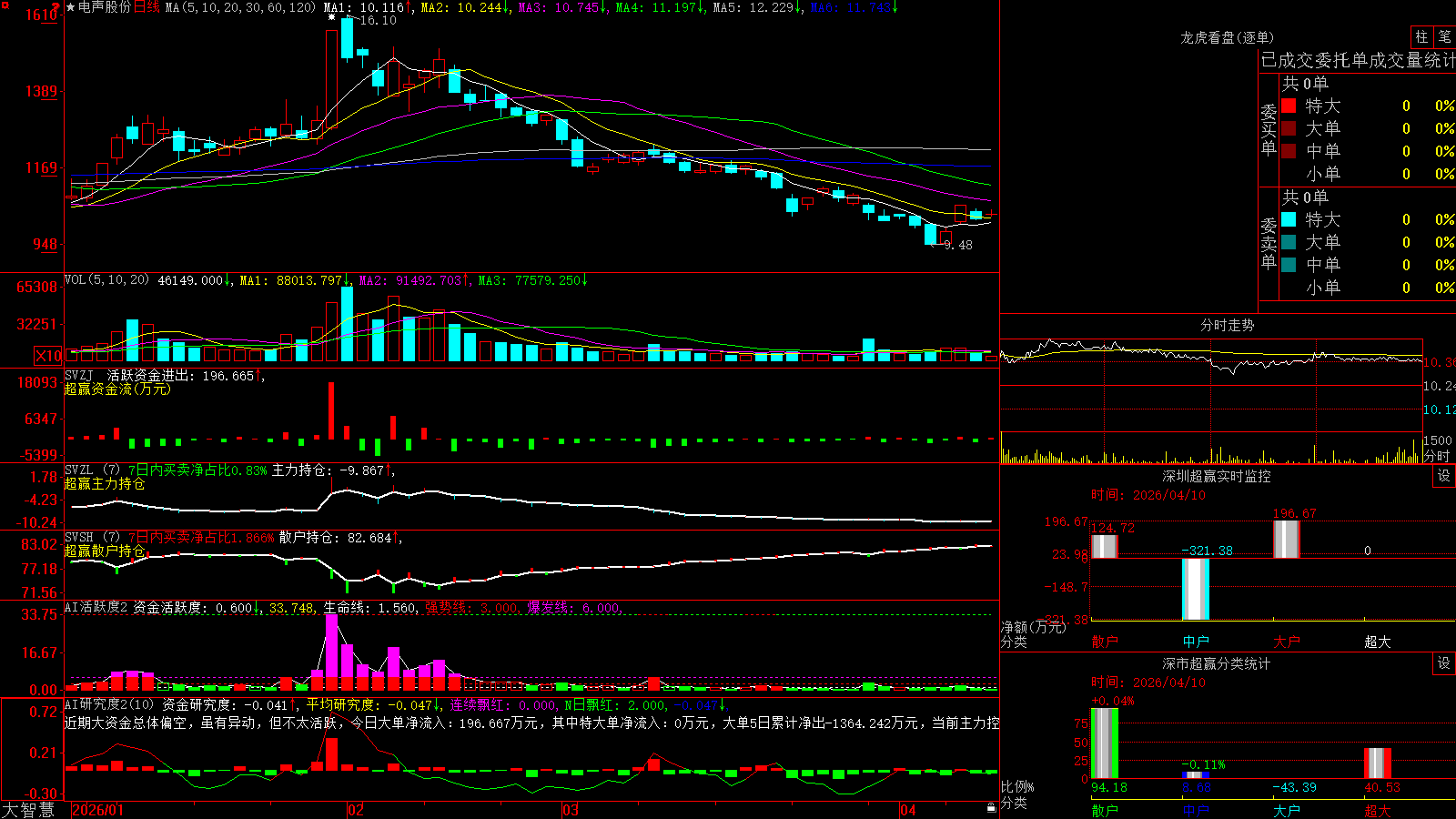1456x819 pixels.
Task: Click the teal 大单 sell-order swatch
Action: coord(1289,242)
